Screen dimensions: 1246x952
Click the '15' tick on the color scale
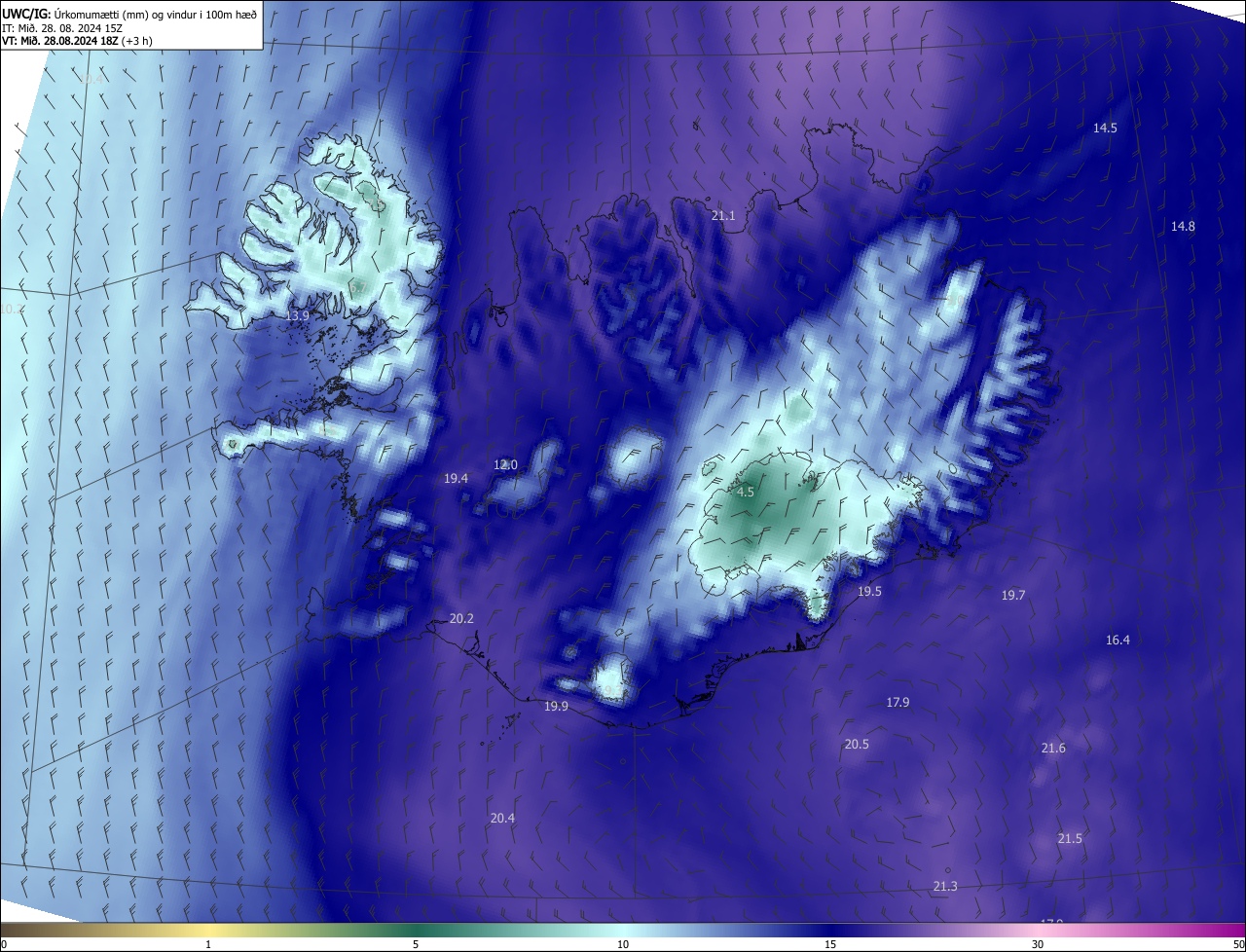pos(830,944)
